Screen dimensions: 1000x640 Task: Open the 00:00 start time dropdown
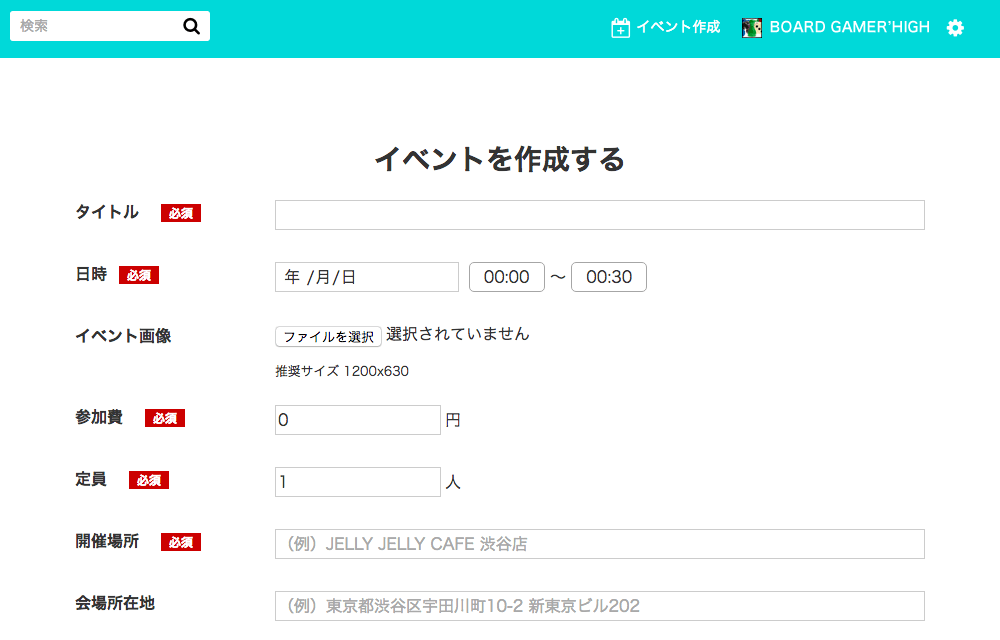(507, 277)
